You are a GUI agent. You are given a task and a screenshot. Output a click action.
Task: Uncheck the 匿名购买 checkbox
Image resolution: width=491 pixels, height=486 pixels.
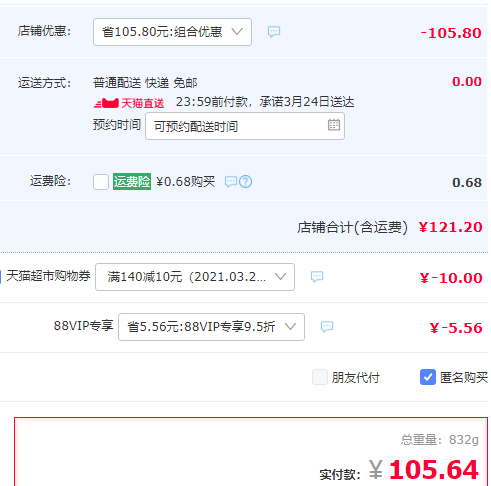[428, 377]
